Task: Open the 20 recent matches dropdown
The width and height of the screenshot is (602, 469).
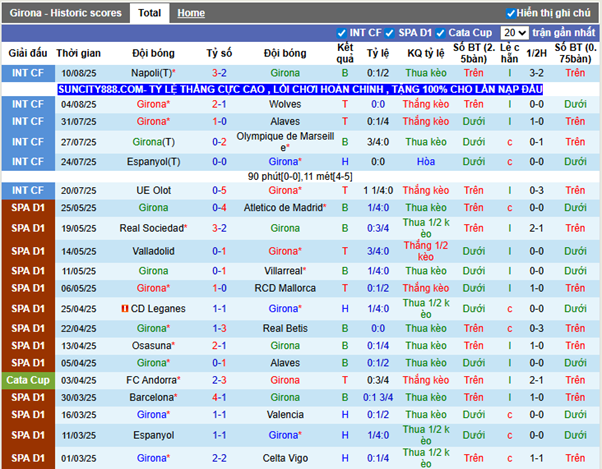Action: click(514, 33)
